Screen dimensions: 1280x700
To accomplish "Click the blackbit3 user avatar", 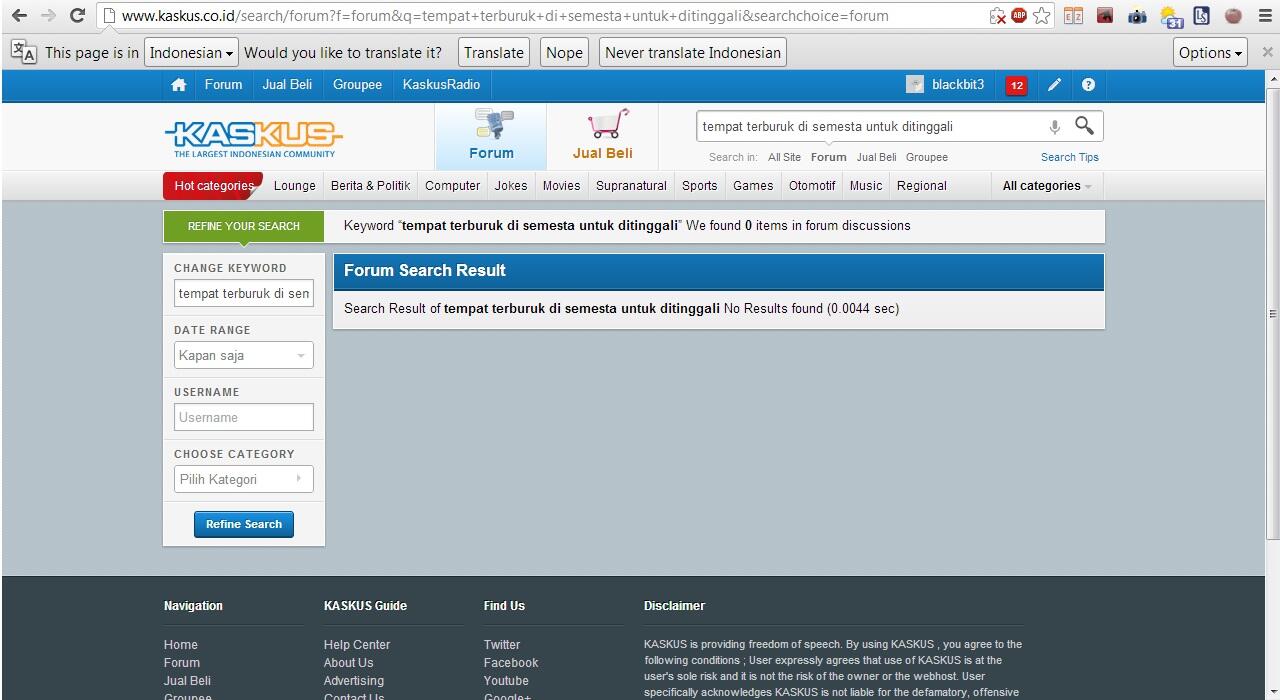I will click(x=915, y=85).
